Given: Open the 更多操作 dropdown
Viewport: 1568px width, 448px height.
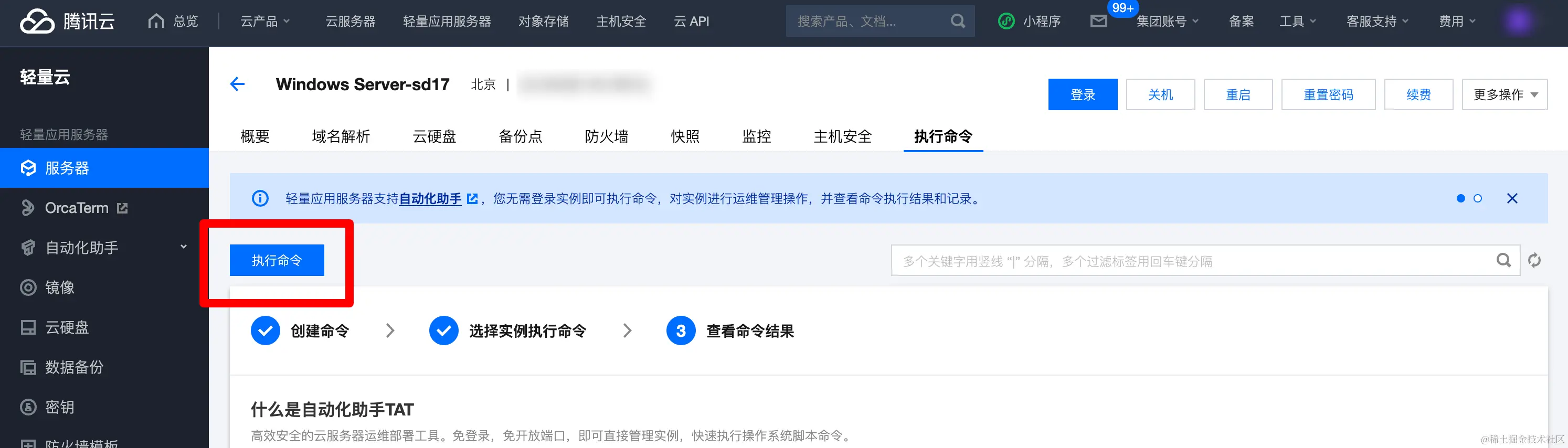Looking at the screenshot, I should tap(1505, 94).
